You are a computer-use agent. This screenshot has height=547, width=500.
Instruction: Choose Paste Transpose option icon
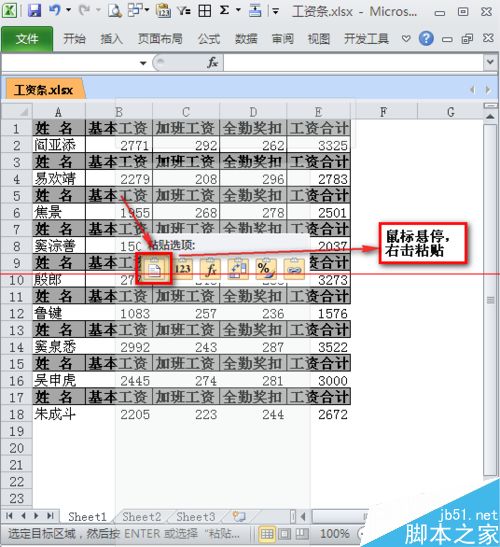pos(238,269)
